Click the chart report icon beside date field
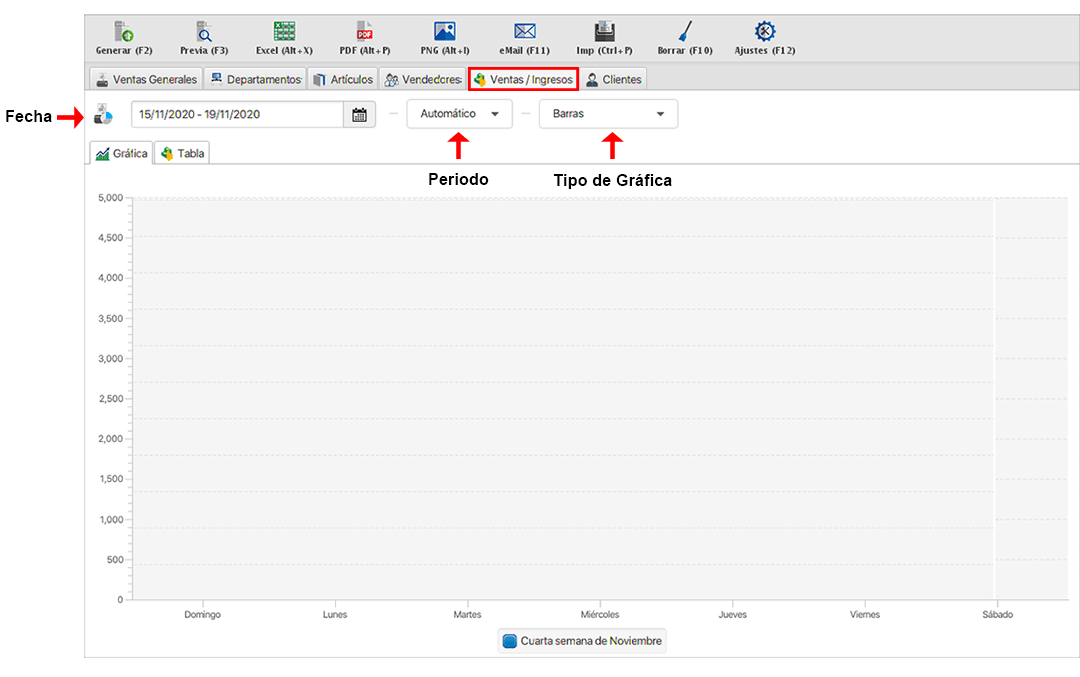The image size is (1080, 677). pos(104,115)
